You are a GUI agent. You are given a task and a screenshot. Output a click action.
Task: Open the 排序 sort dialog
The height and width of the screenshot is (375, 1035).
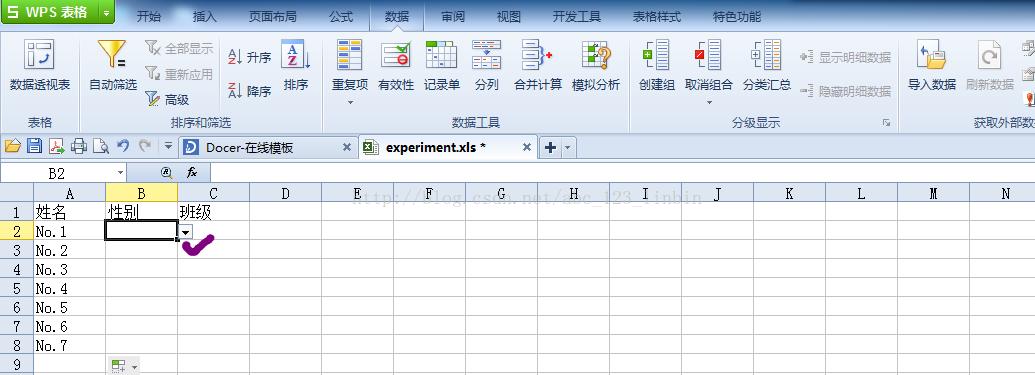coord(296,65)
